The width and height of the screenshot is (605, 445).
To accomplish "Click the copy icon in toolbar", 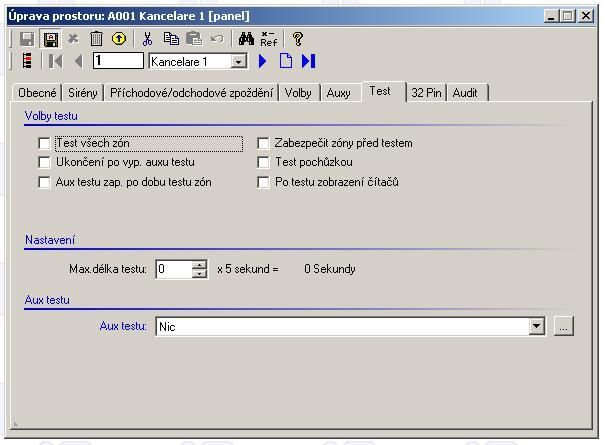I will [x=171, y=39].
